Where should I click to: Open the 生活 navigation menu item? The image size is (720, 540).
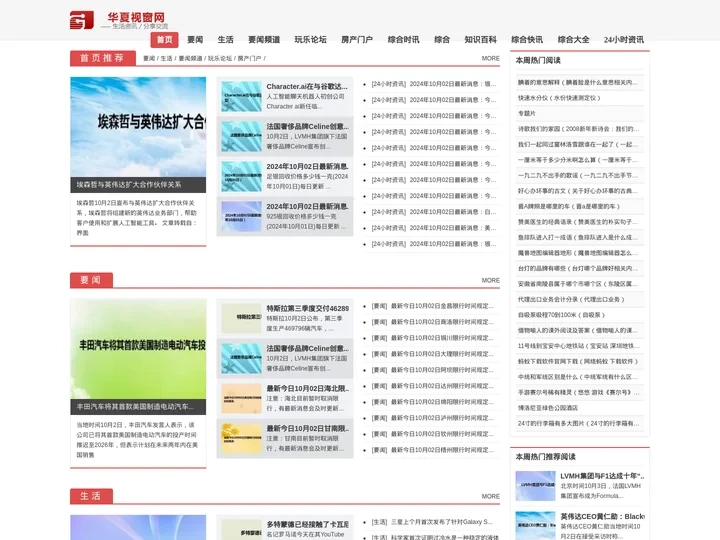point(225,39)
